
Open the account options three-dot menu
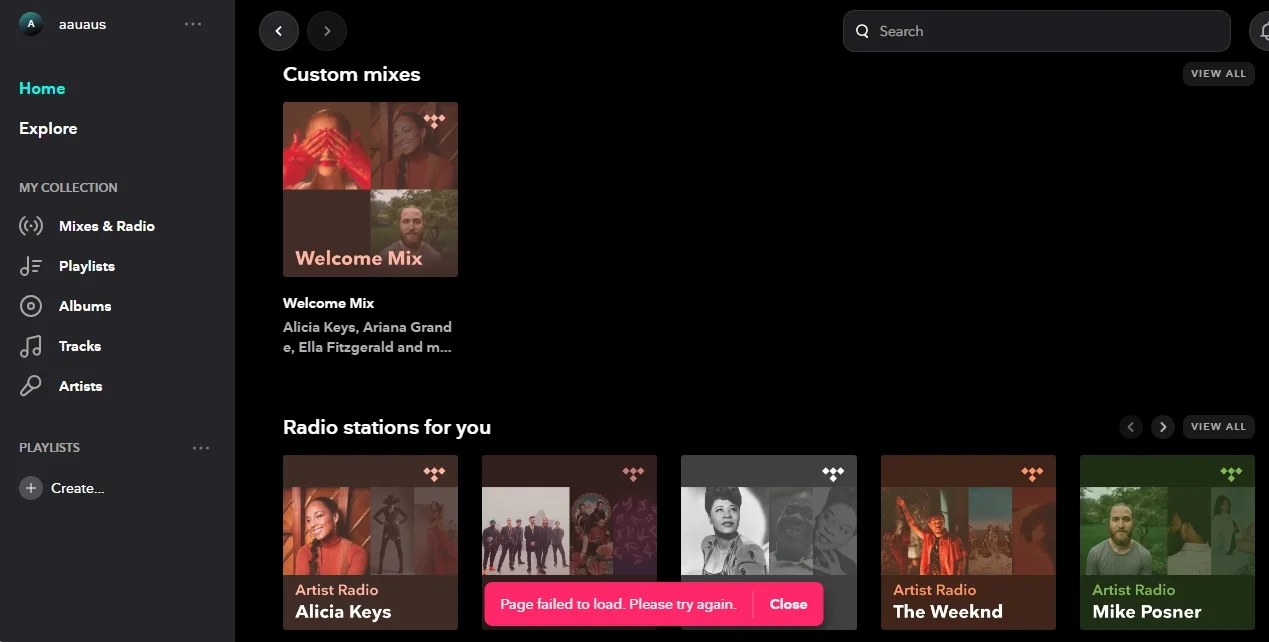click(x=193, y=24)
